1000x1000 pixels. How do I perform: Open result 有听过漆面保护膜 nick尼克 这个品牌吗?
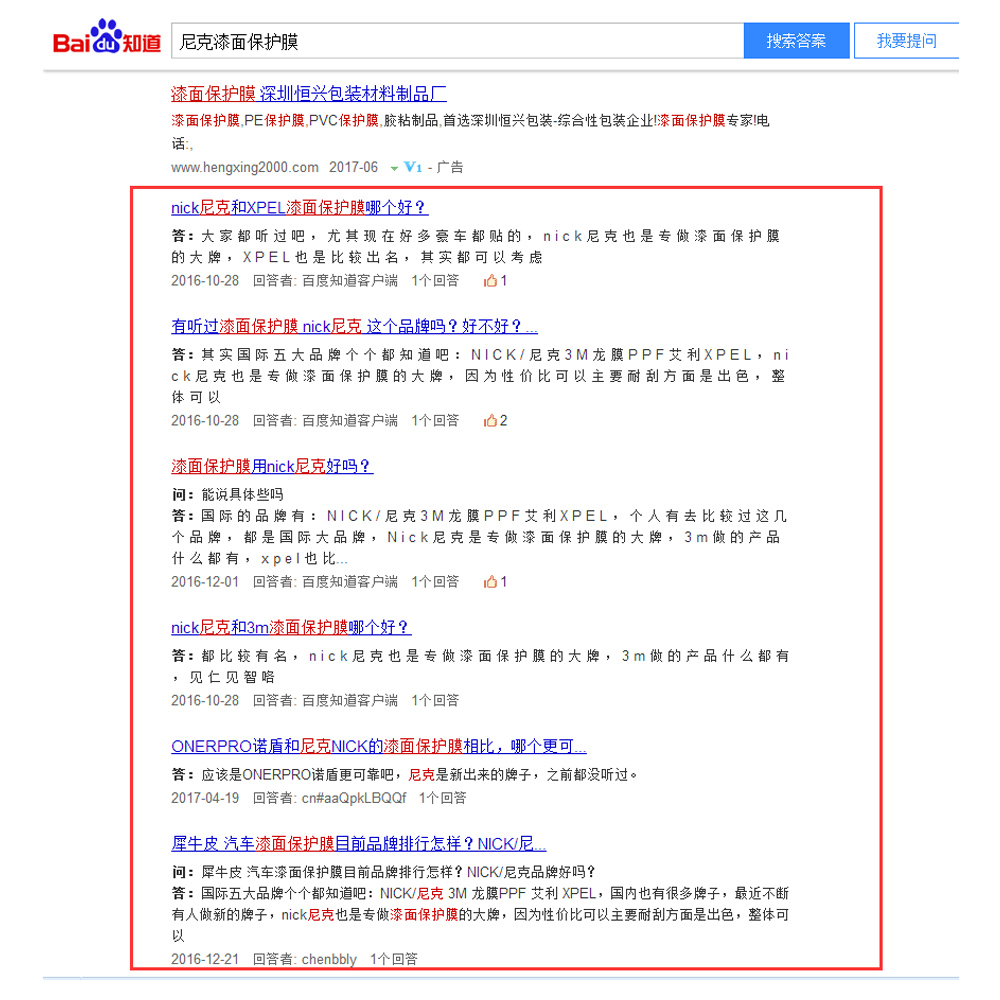(x=354, y=327)
